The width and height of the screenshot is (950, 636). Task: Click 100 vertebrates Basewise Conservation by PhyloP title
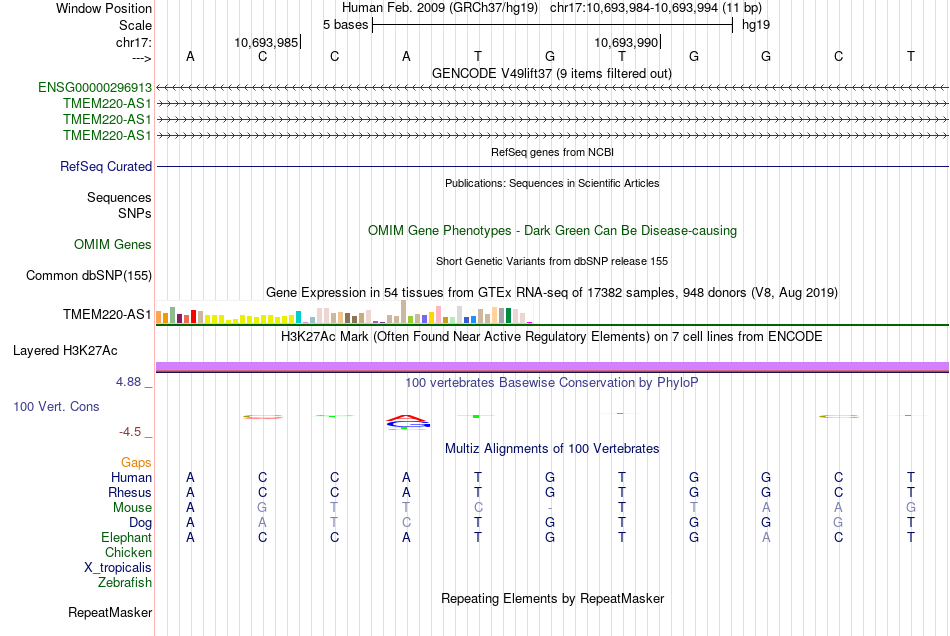point(552,383)
